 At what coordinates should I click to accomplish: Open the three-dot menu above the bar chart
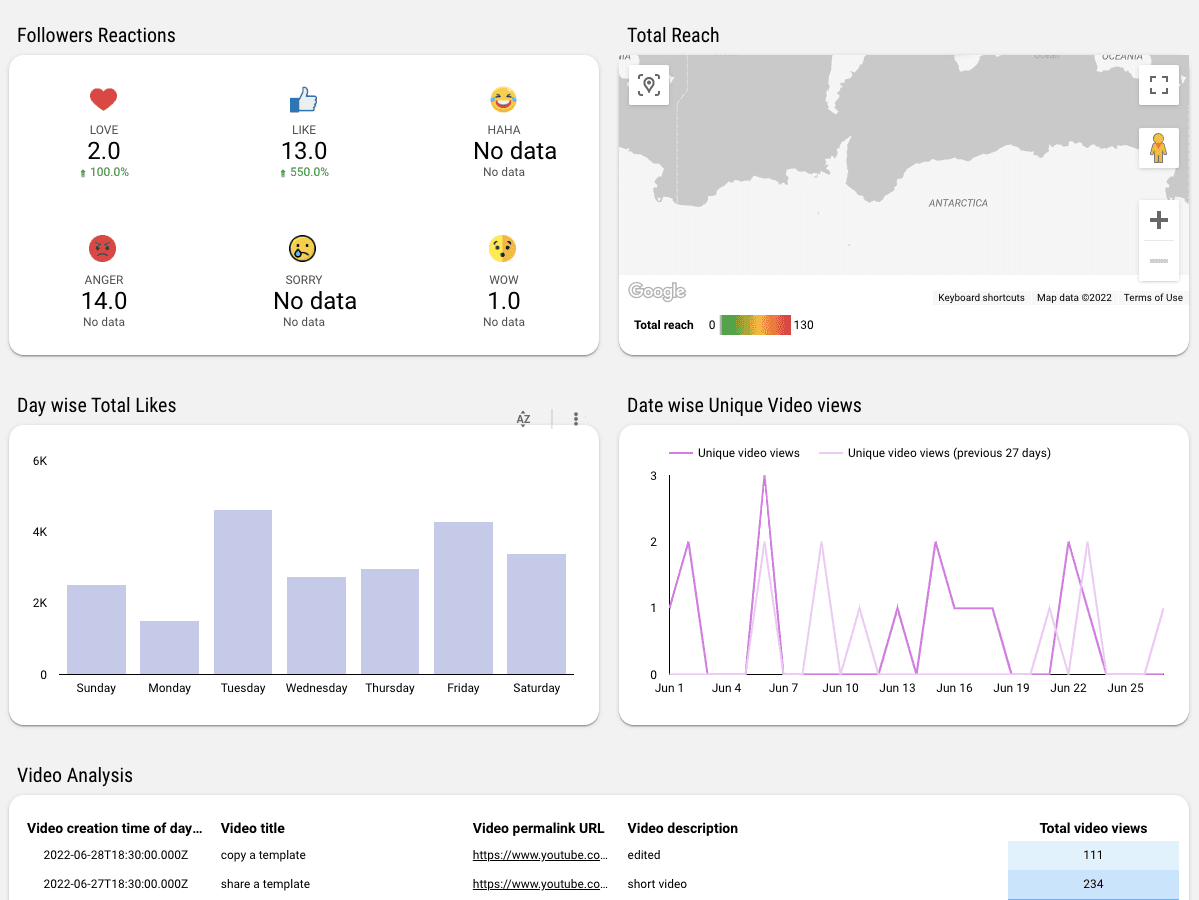pos(575,419)
